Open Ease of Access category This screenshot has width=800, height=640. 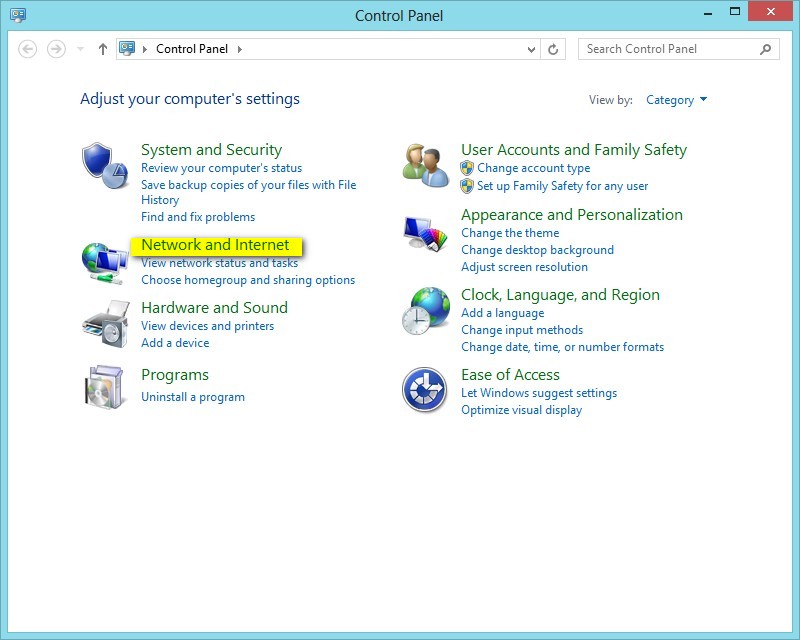[510, 375]
